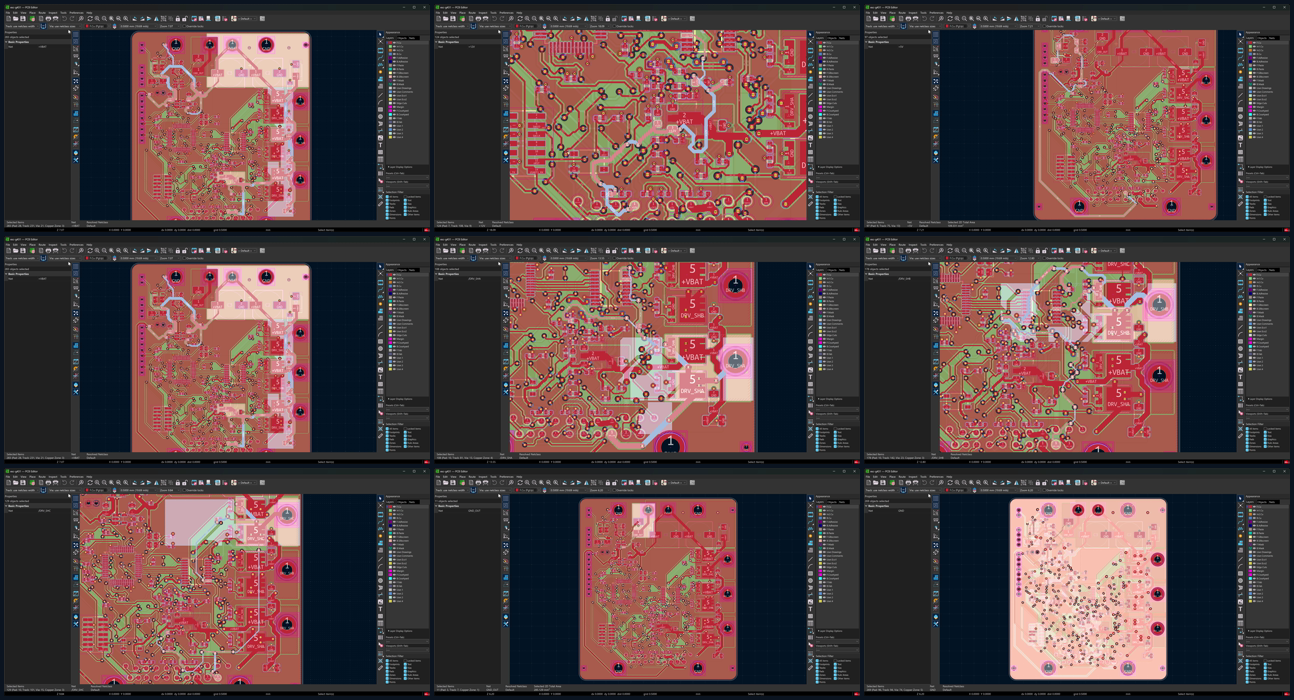1294x700 pixels.
Task: Open Route menu in top-middle window
Action: tap(473, 13)
